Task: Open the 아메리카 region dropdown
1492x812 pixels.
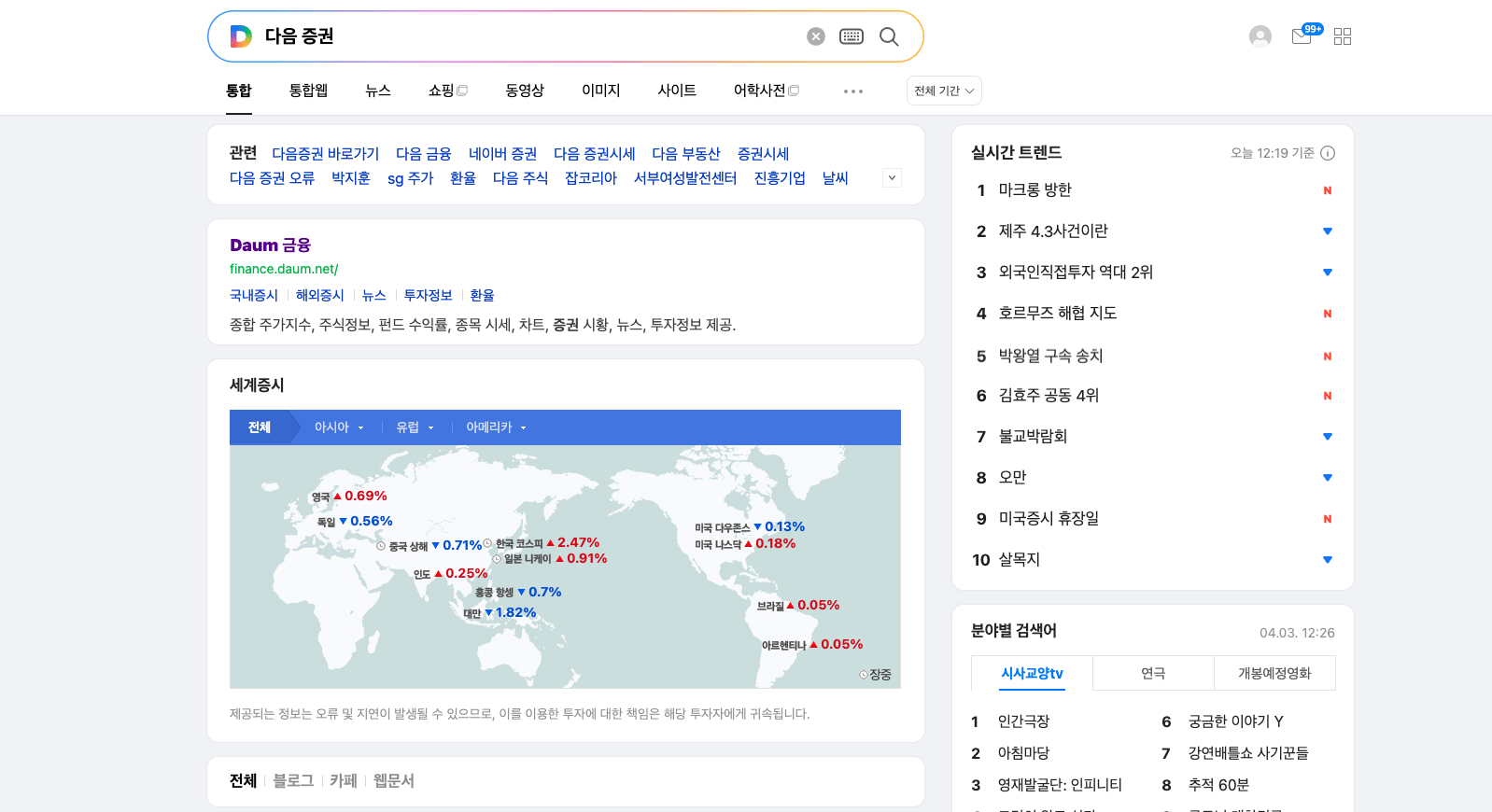Action: click(496, 427)
